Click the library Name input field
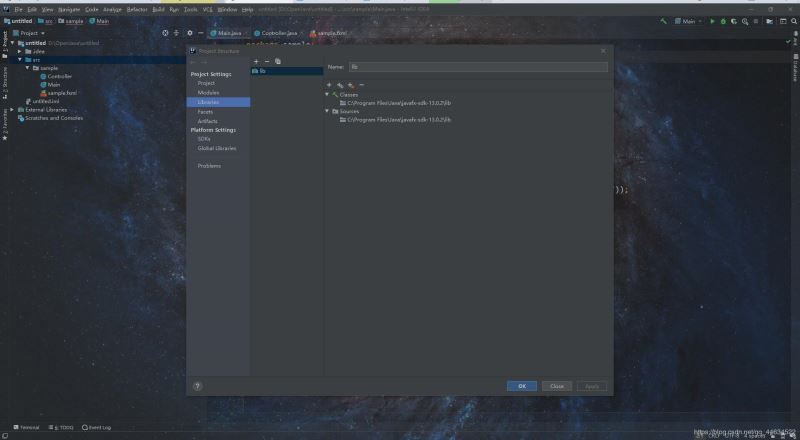 [478, 67]
